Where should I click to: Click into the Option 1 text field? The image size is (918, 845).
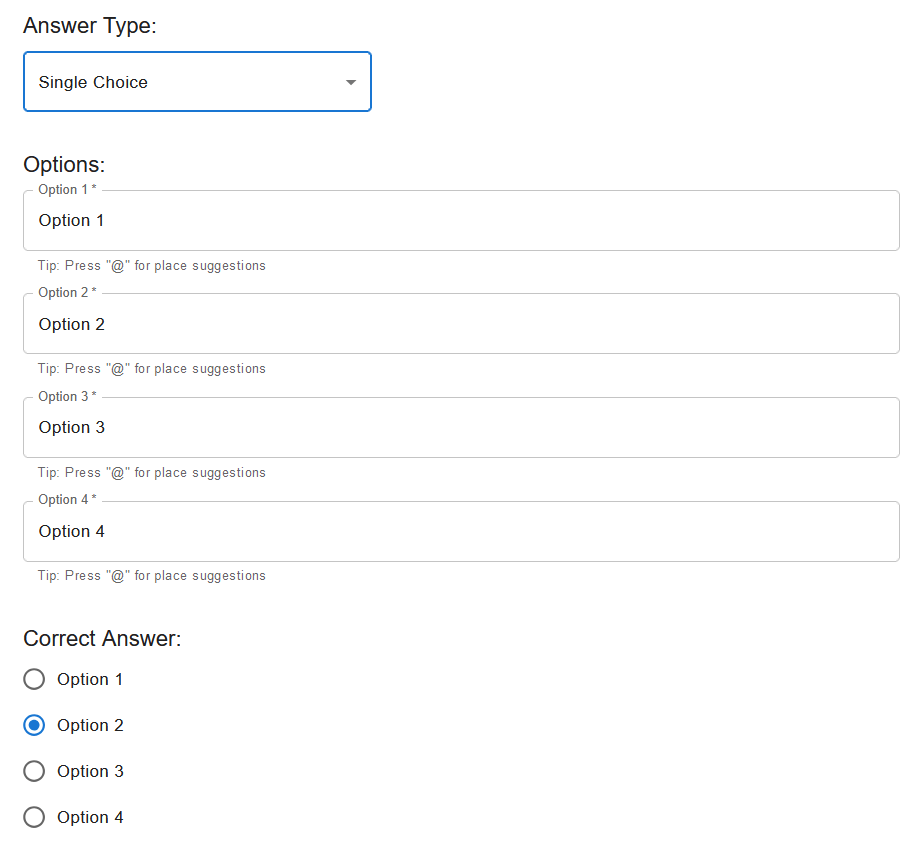tap(460, 221)
